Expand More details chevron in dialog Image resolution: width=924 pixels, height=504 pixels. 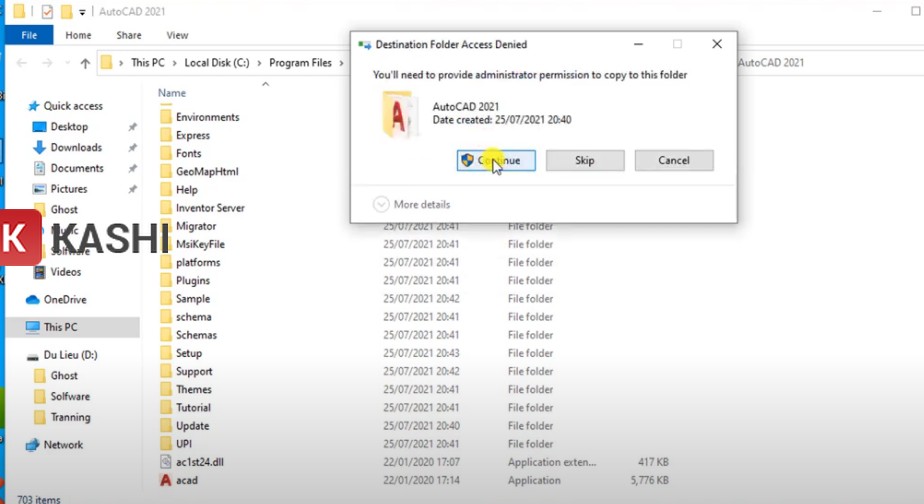pyautogui.click(x=381, y=204)
